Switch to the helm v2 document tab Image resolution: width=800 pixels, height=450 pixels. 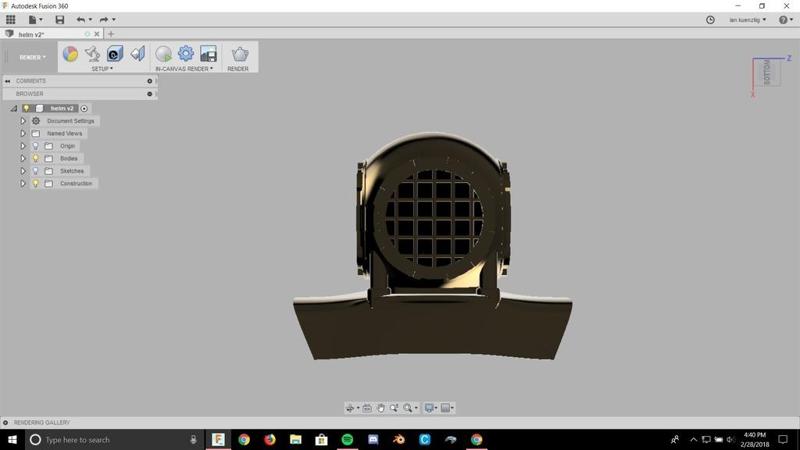32,34
